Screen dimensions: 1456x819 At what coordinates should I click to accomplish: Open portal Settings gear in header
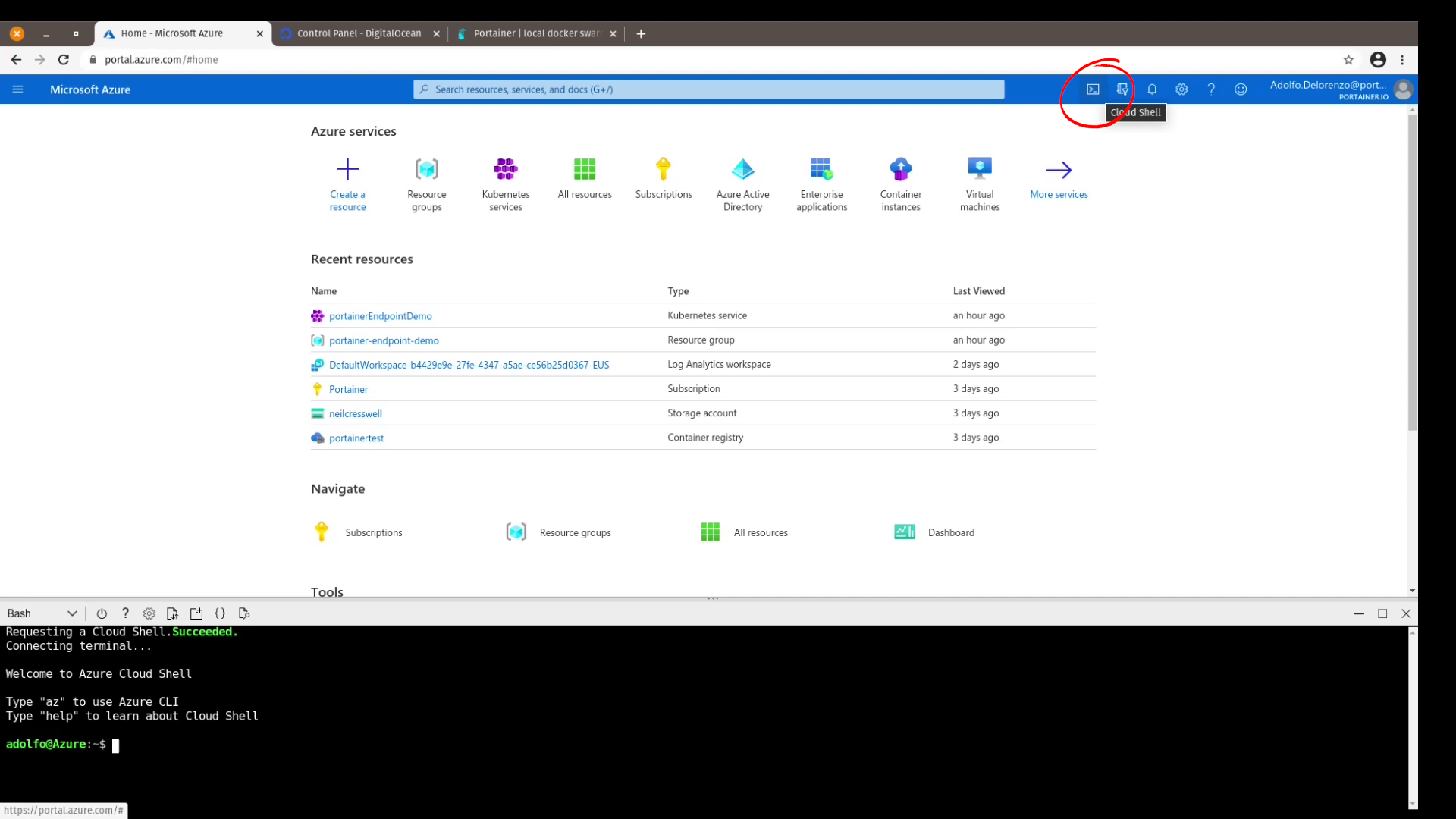point(1181,89)
